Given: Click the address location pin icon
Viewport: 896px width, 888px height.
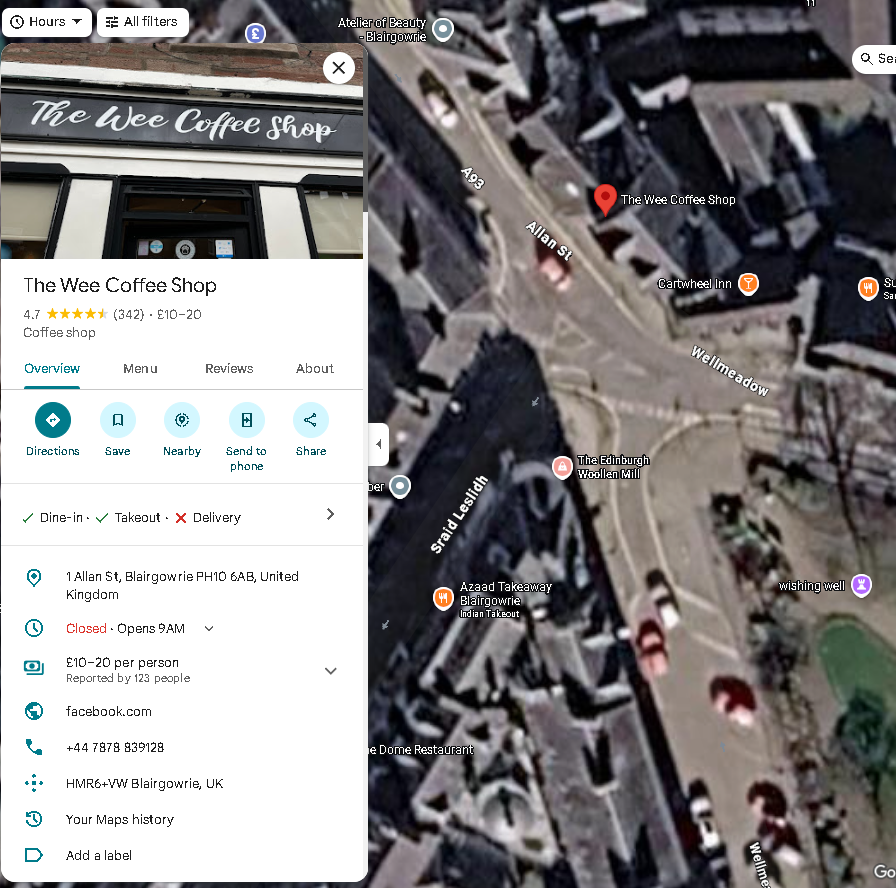Looking at the screenshot, I should (34, 578).
